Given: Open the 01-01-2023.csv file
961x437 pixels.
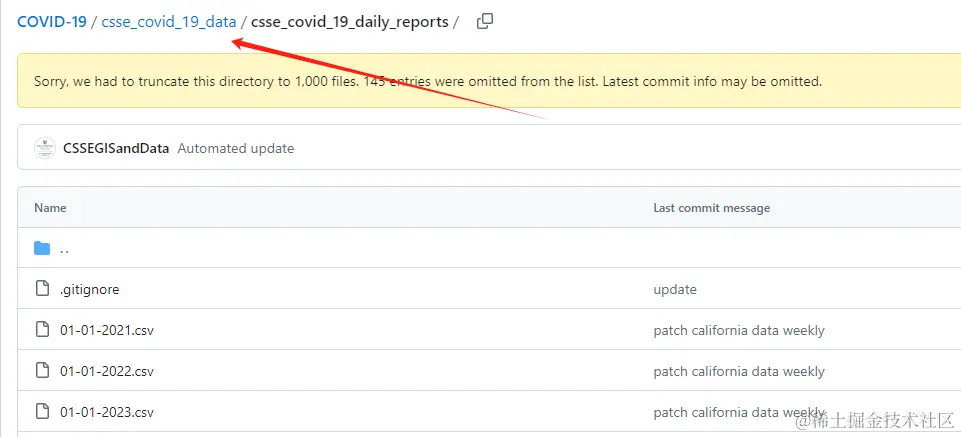Looking at the screenshot, I should [x=107, y=412].
